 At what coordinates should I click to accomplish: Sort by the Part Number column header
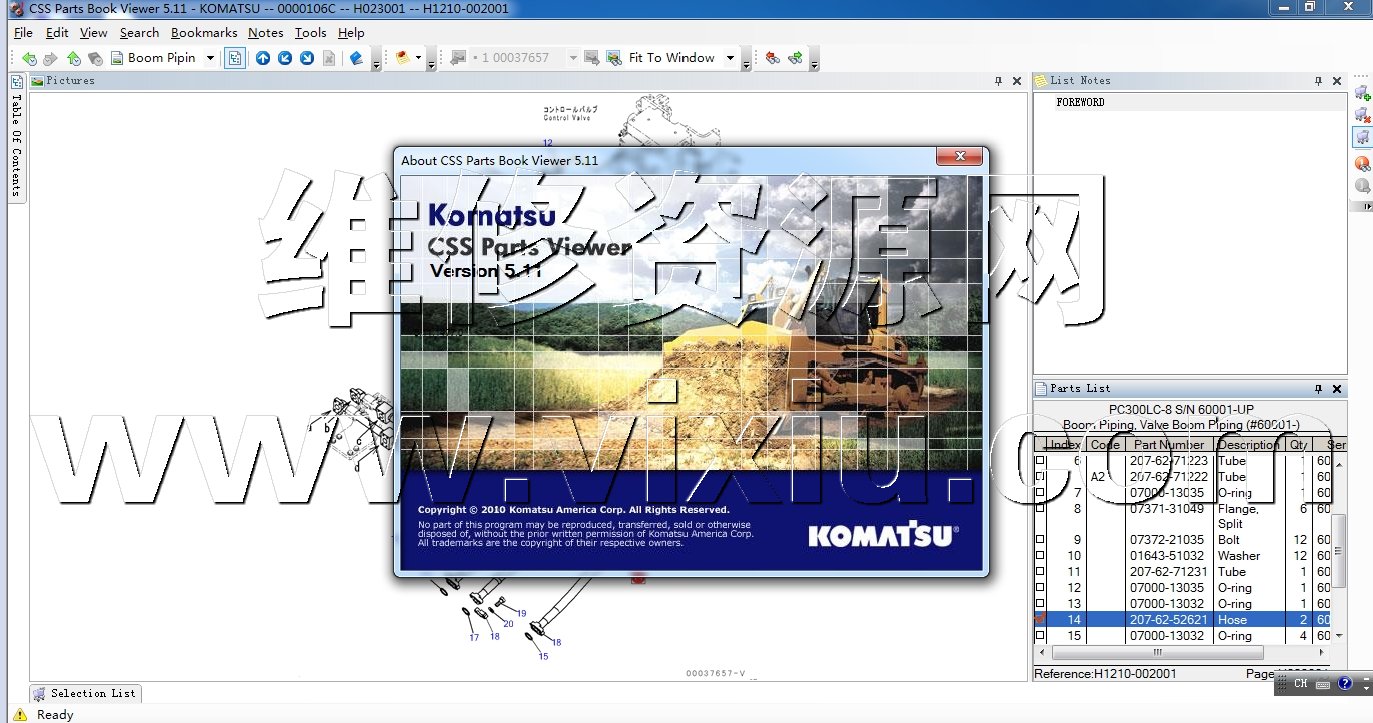[1168, 445]
